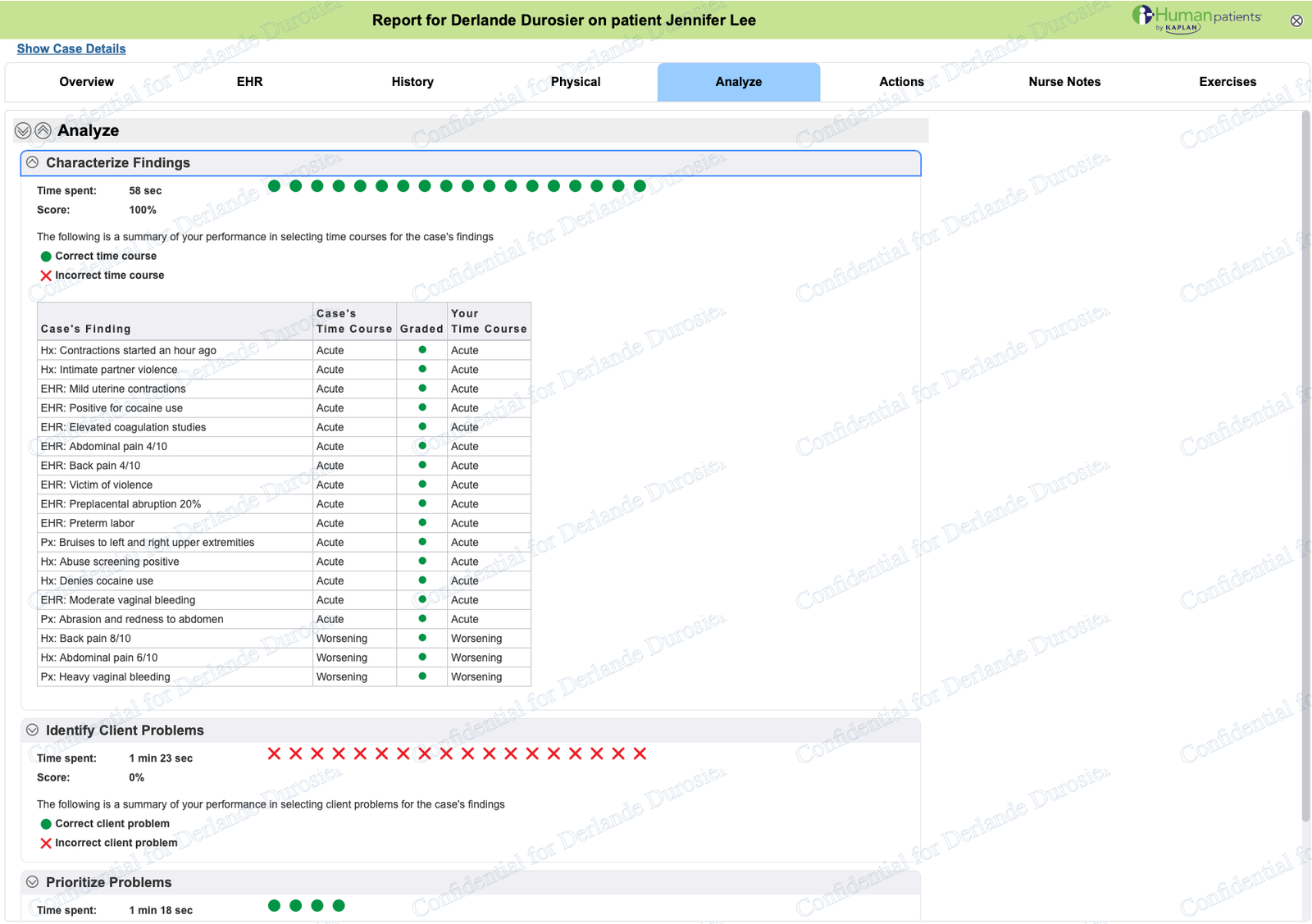Select the 'EHR: Preterm labor' finding text
Image resolution: width=1312 pixels, height=924 pixels.
(88, 523)
